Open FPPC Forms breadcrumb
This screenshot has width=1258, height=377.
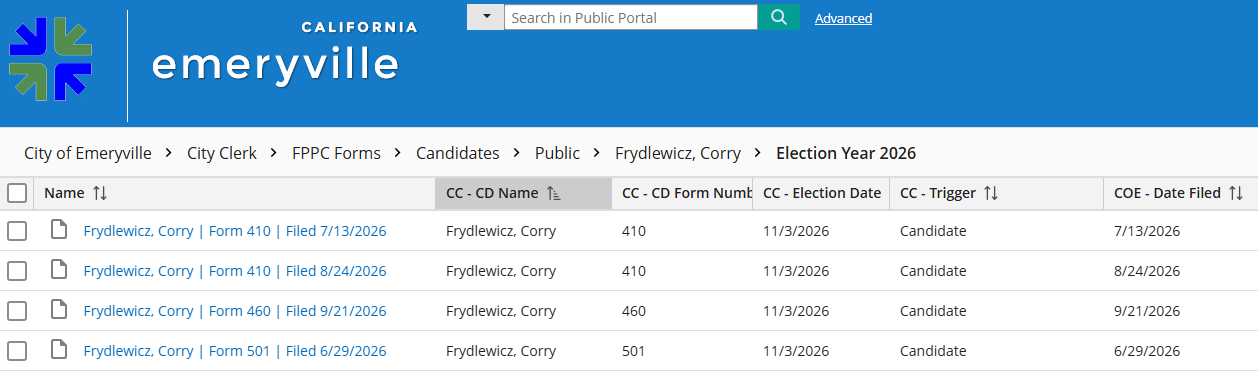pos(336,153)
